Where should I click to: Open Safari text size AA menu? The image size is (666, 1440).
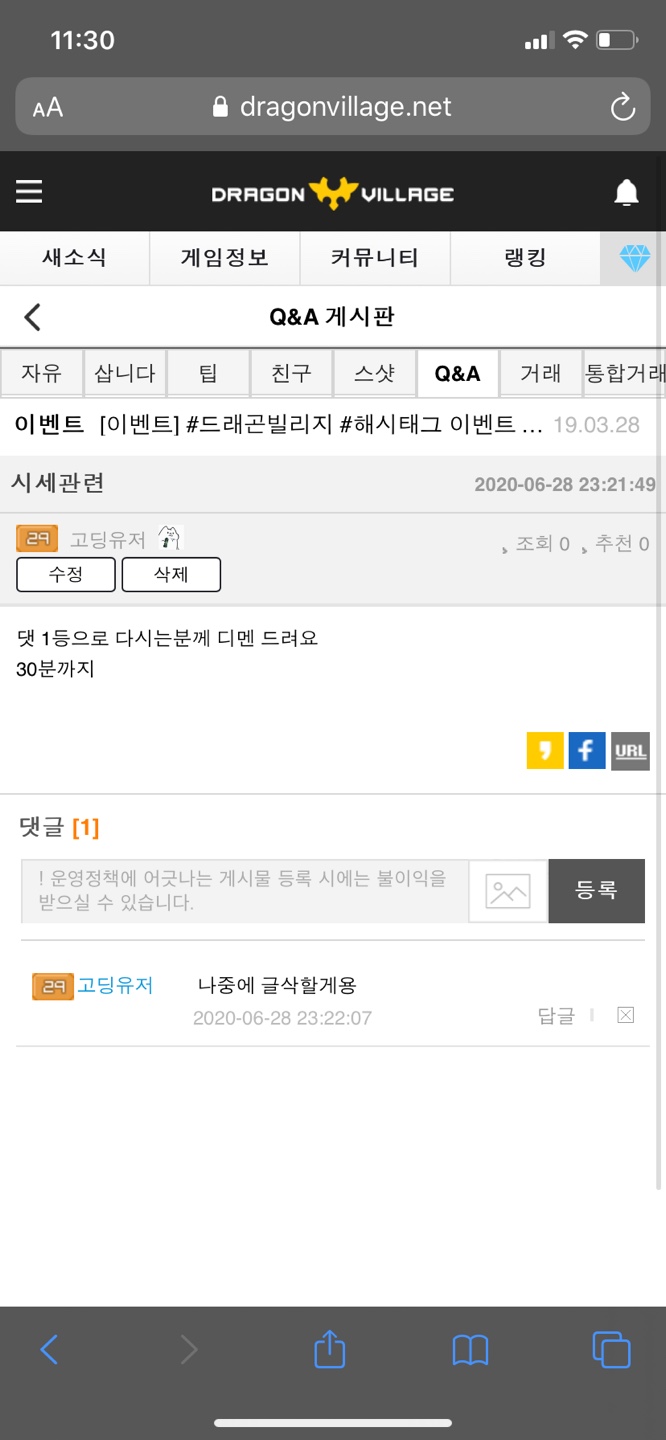pyautogui.click(x=47, y=107)
